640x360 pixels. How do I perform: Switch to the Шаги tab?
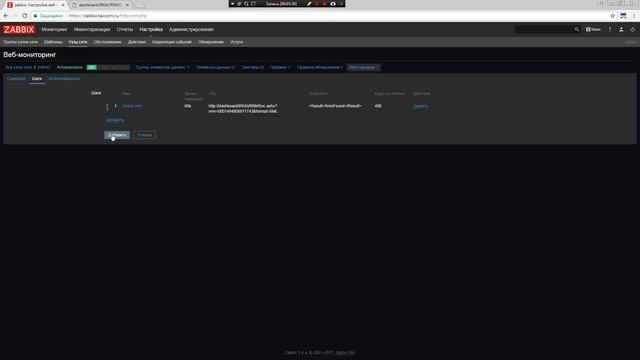point(37,78)
